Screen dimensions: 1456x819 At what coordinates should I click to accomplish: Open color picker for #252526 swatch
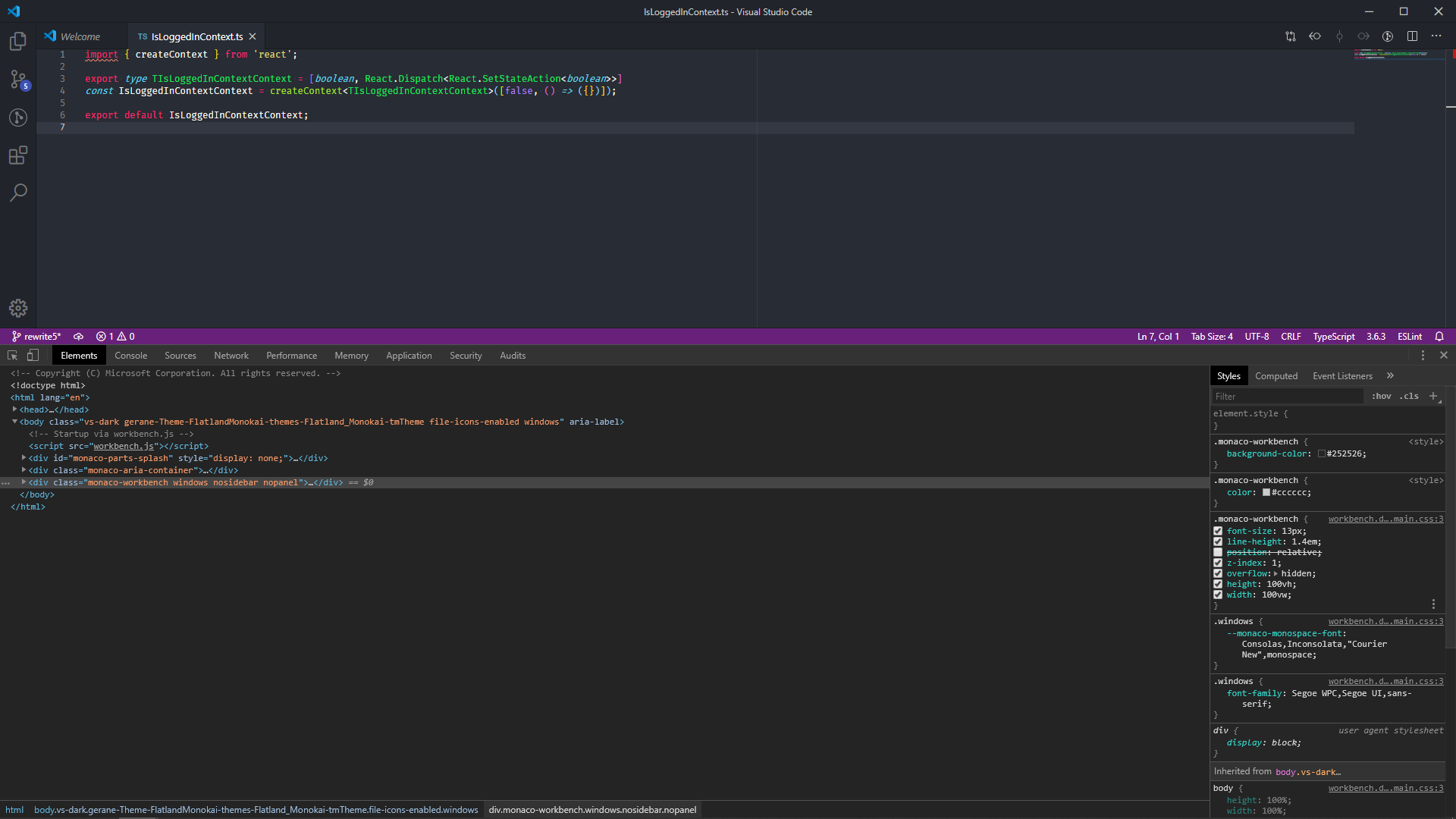point(1322,454)
